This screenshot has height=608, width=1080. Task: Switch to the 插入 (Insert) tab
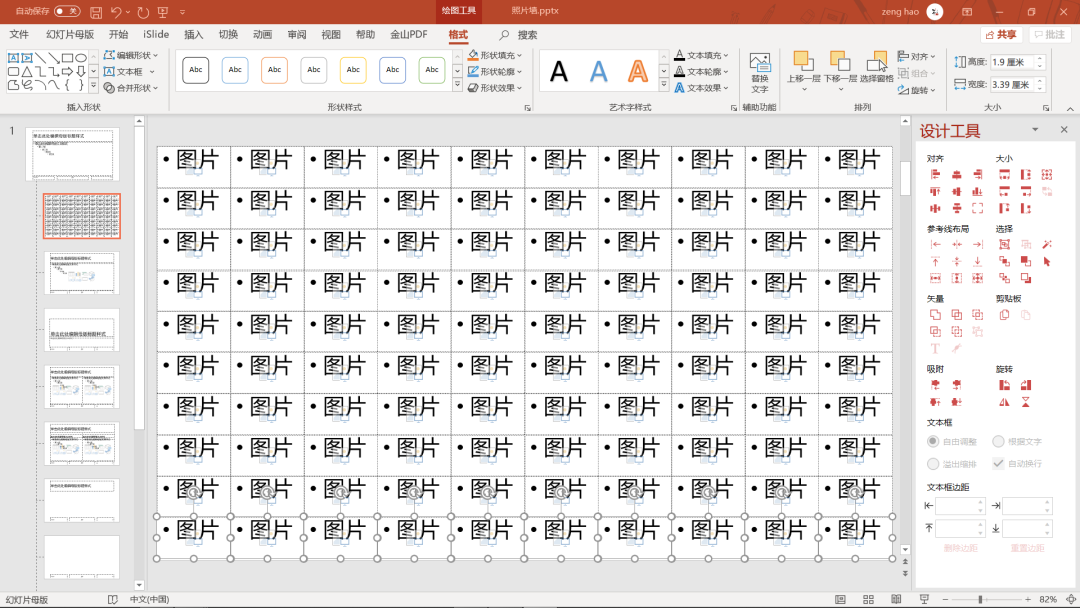coord(194,34)
